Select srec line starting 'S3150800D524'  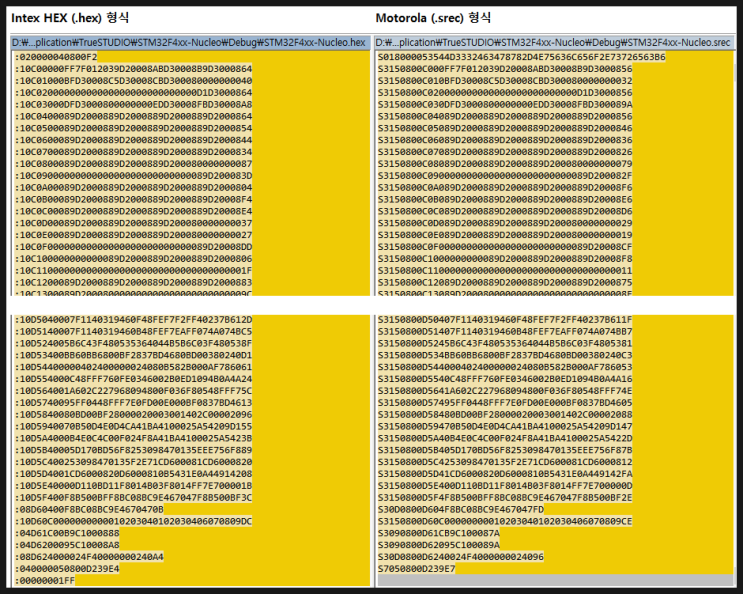coord(505,343)
